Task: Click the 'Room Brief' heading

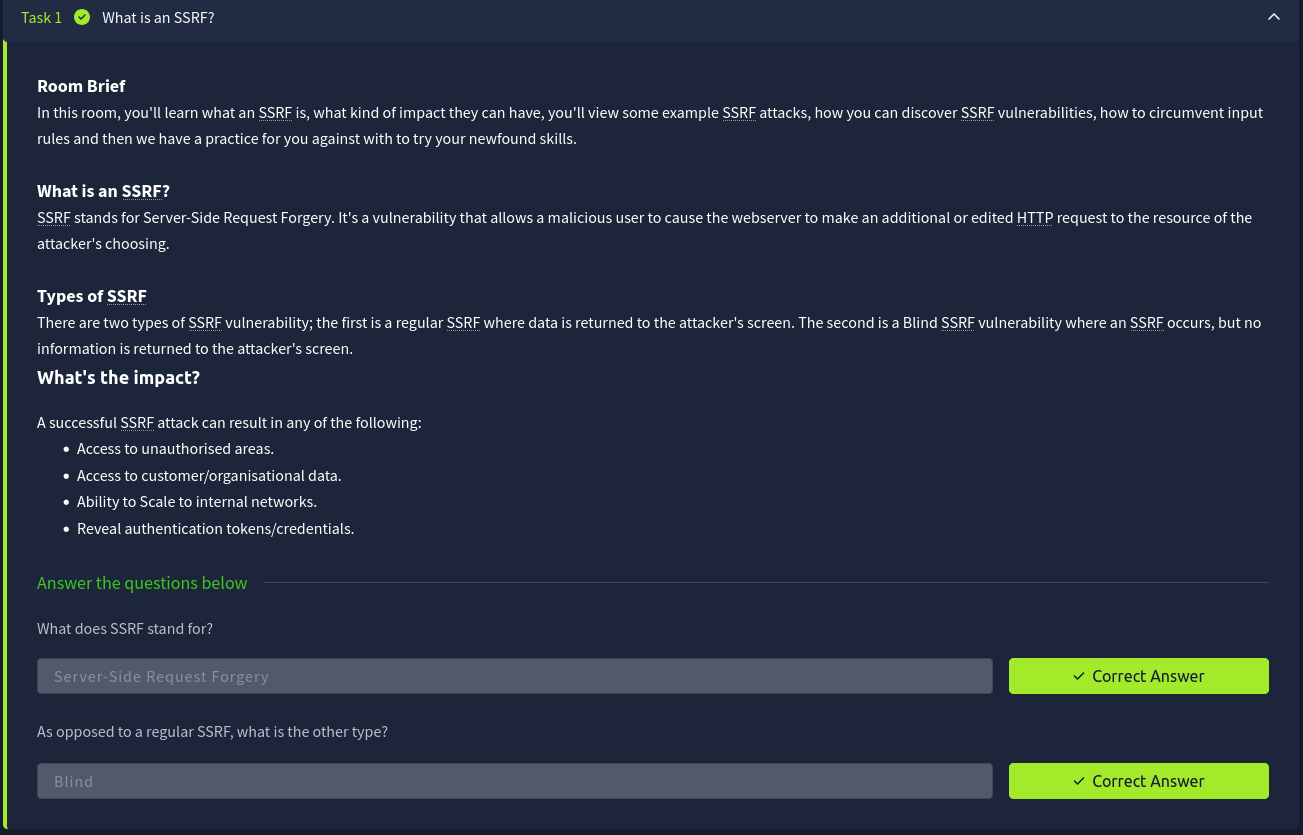Action: 81,86
